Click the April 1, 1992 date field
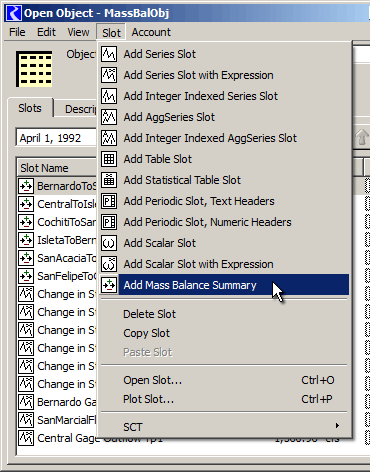 coord(56,138)
